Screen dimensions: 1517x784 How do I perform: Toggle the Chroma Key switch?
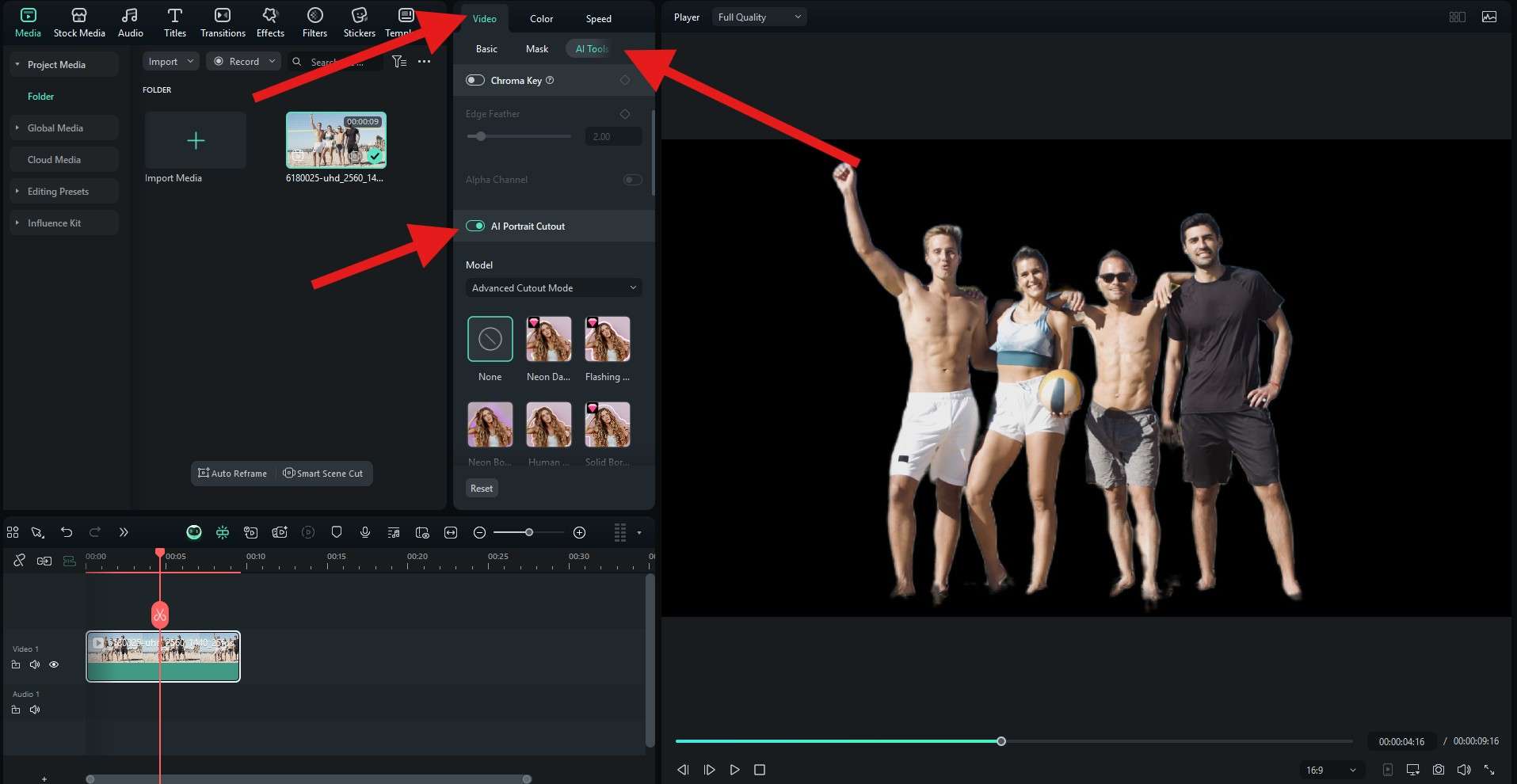click(475, 80)
